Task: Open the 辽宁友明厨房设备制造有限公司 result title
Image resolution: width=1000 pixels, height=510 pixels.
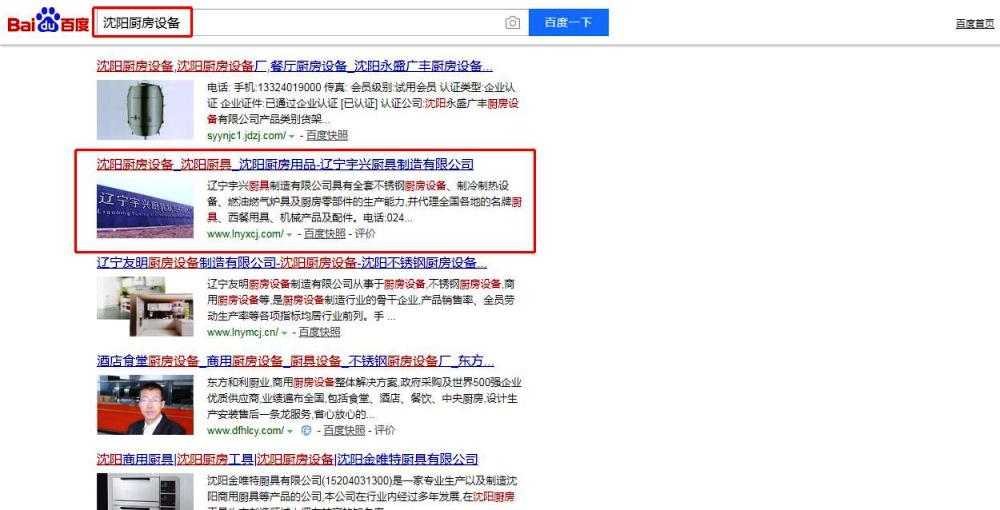Action: pos(291,263)
